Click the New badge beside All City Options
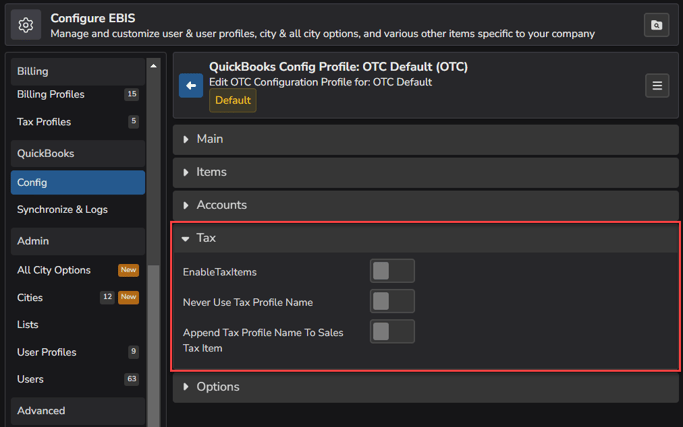The height and width of the screenshot is (427, 683). click(x=128, y=270)
